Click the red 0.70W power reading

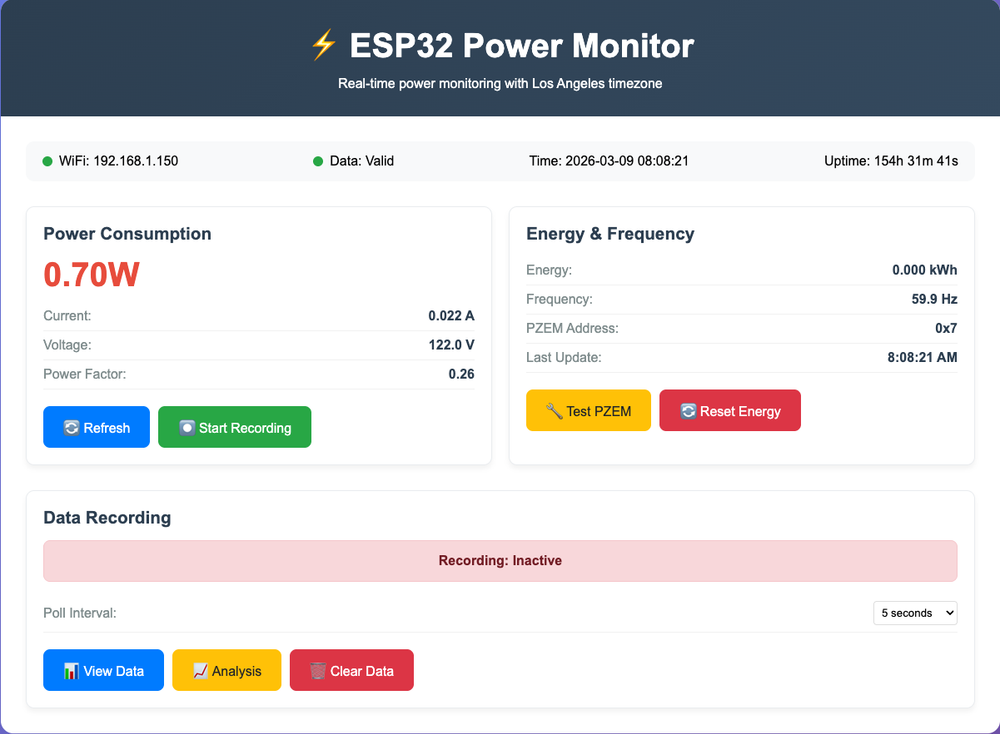(x=91, y=273)
